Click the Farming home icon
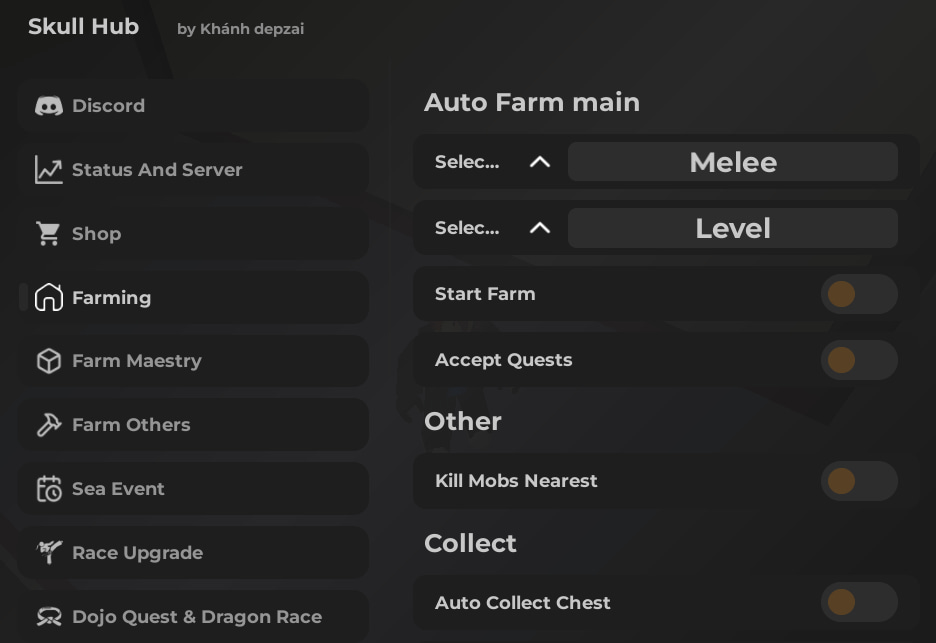This screenshot has height=643, width=936. coord(49,297)
